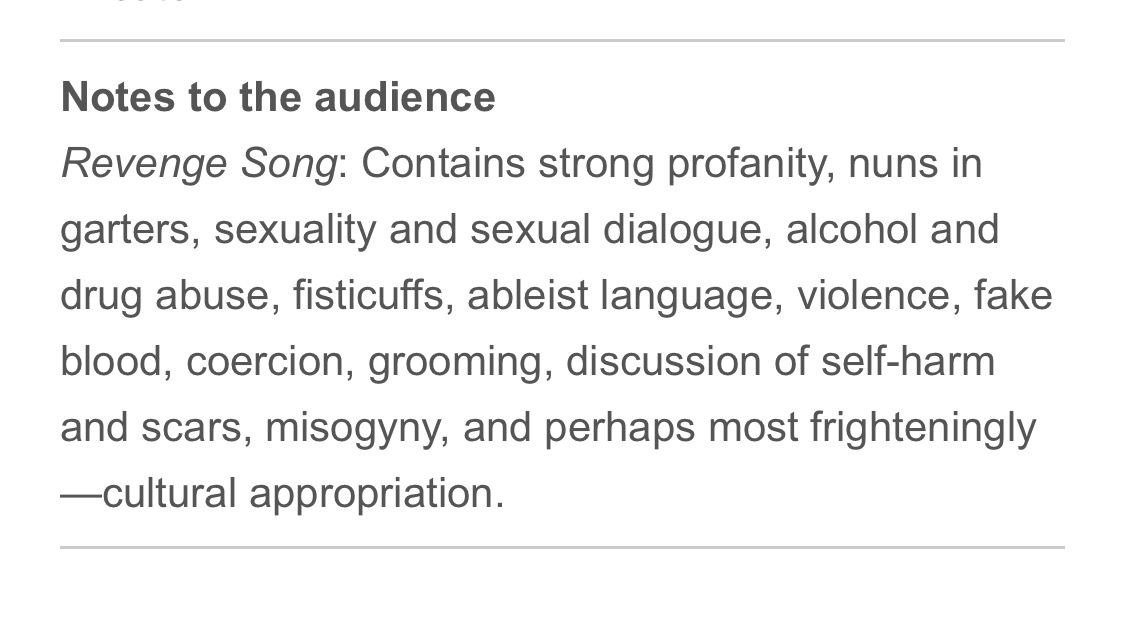Image resolution: width=1125 pixels, height=639 pixels.
Task: Click the word "coercion"
Action: coord(265,361)
